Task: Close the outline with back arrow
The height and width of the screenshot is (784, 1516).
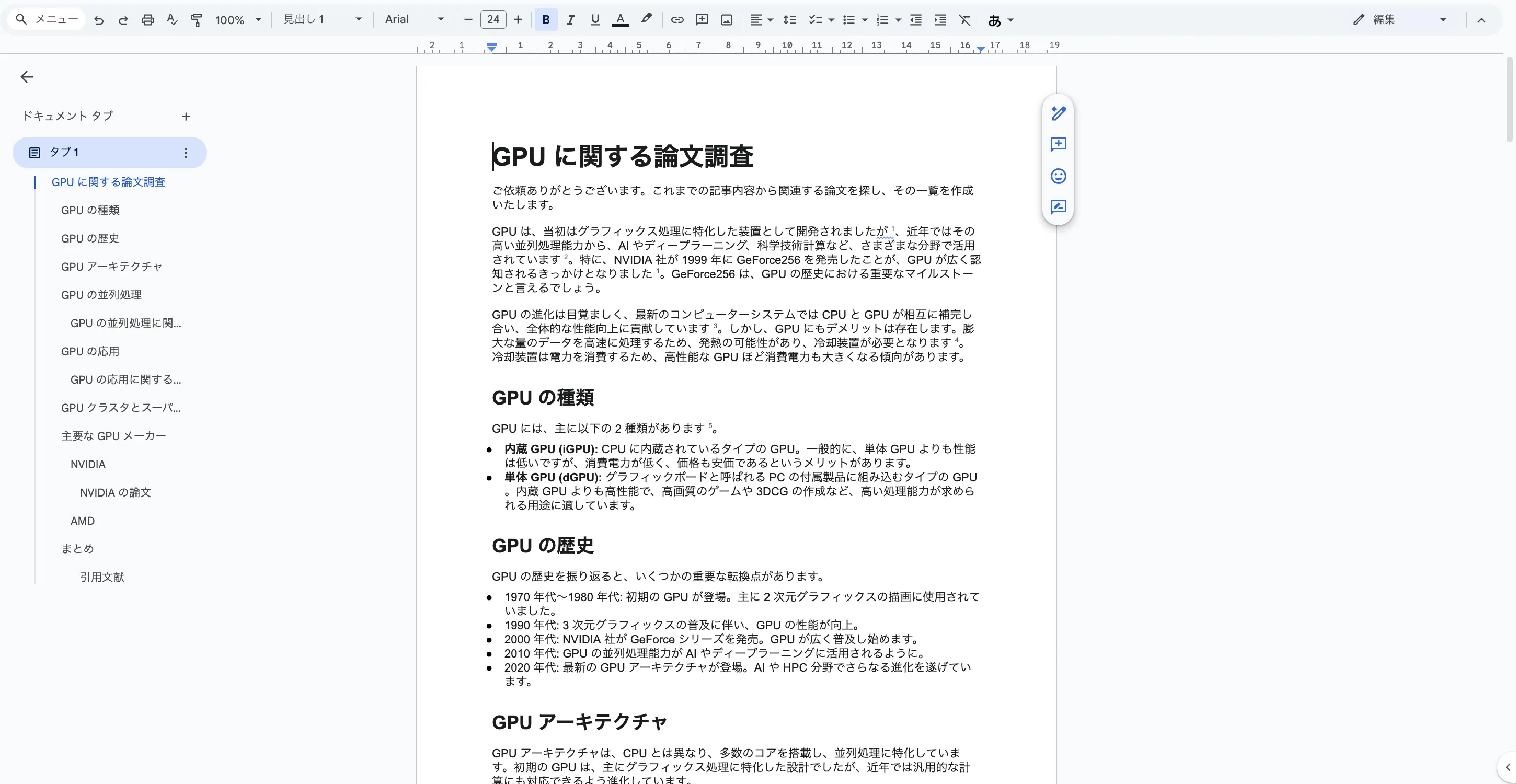Action: pyautogui.click(x=27, y=76)
